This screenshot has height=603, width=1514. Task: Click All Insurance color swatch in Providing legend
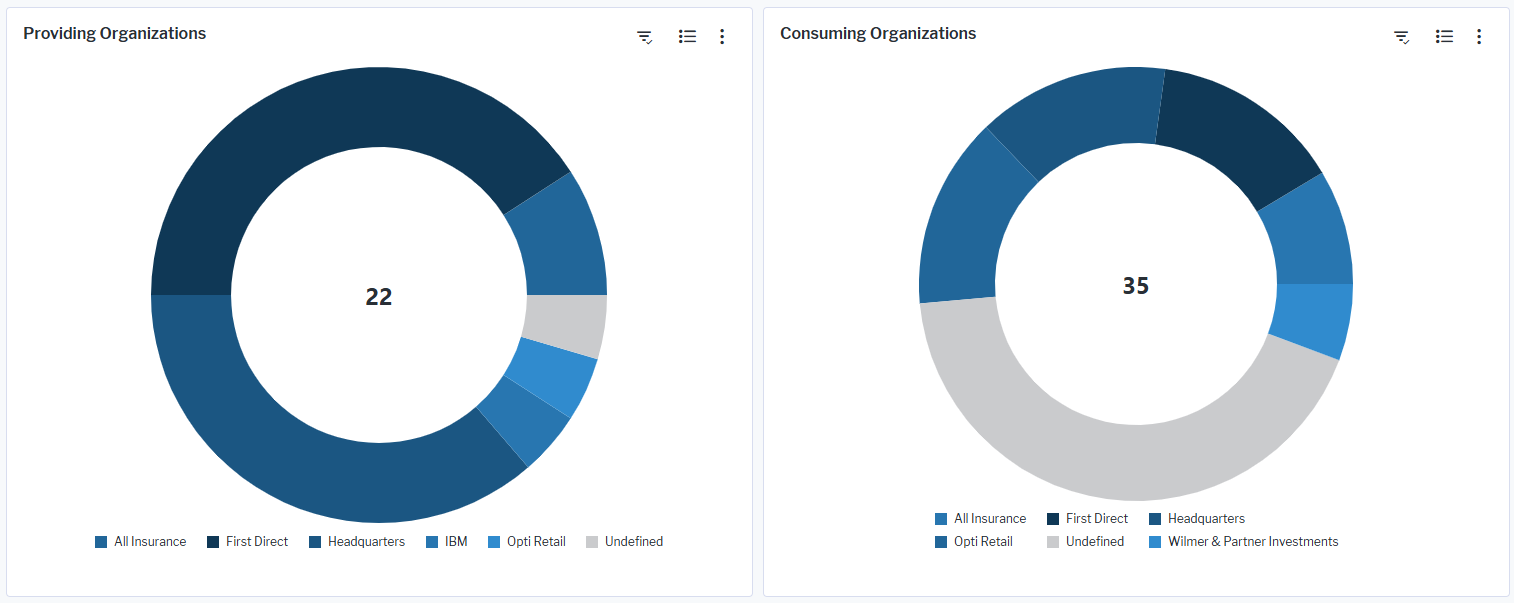(101, 542)
